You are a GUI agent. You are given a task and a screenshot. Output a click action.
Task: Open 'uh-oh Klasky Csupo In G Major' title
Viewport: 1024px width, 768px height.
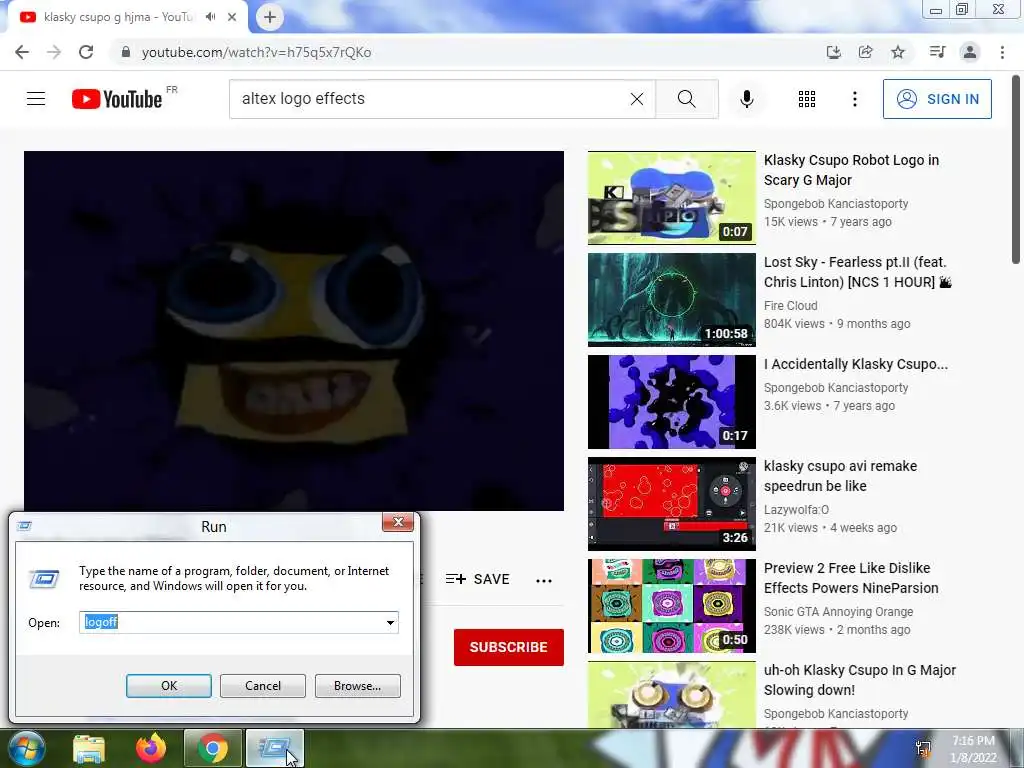[859, 680]
